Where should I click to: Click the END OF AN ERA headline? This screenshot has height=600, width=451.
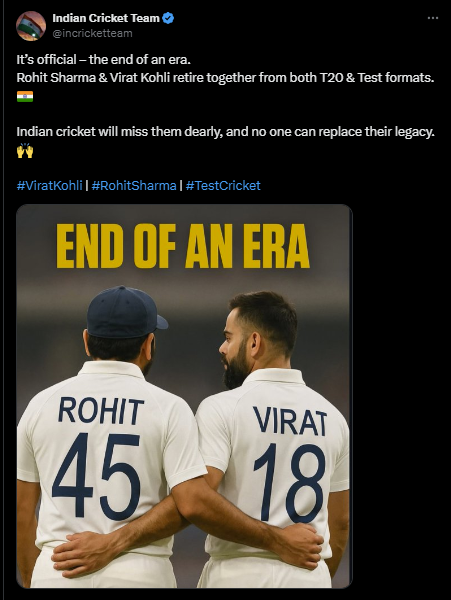[183, 246]
